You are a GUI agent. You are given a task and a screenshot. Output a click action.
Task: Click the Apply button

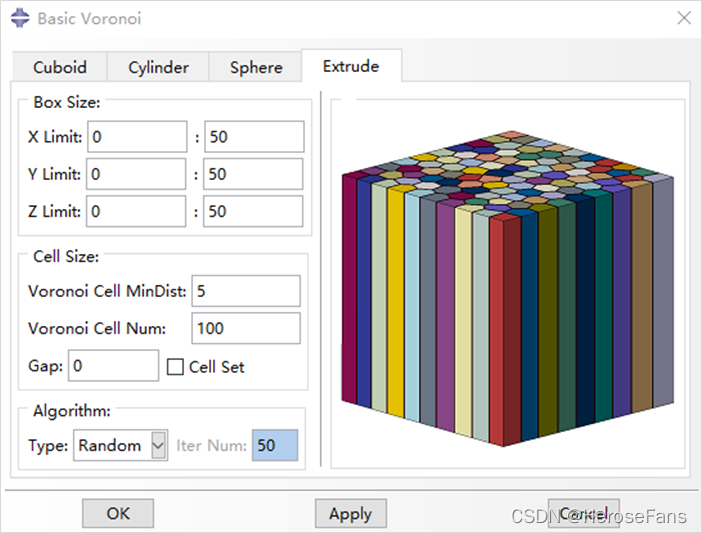pos(351,513)
